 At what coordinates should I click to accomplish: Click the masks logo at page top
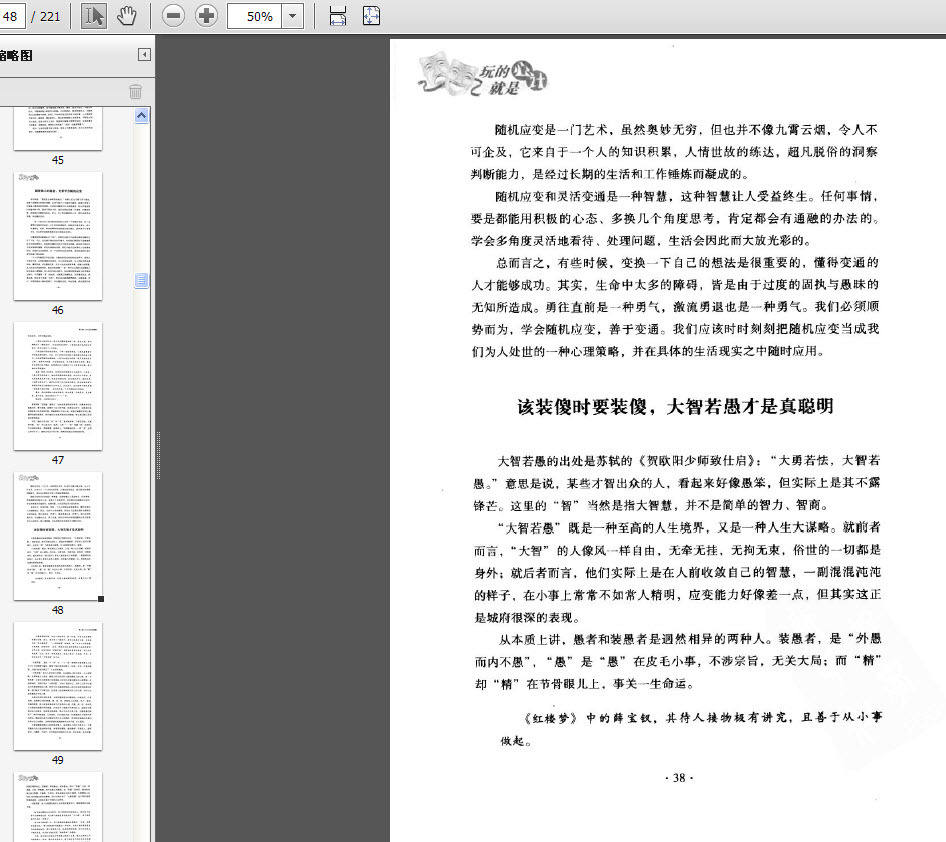(481, 76)
